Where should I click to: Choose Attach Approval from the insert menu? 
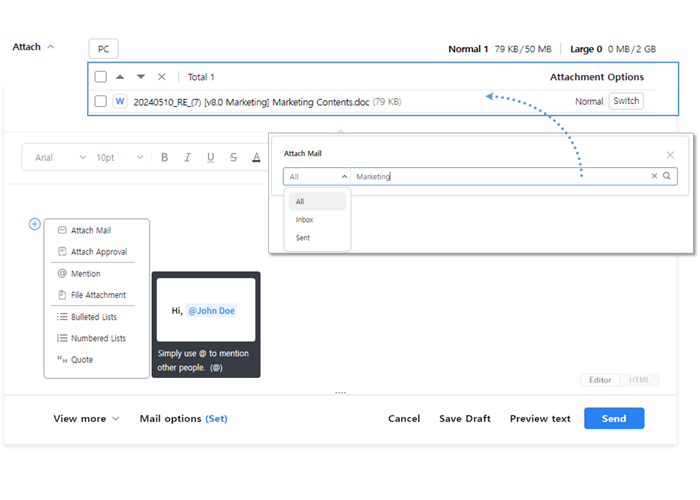point(98,252)
